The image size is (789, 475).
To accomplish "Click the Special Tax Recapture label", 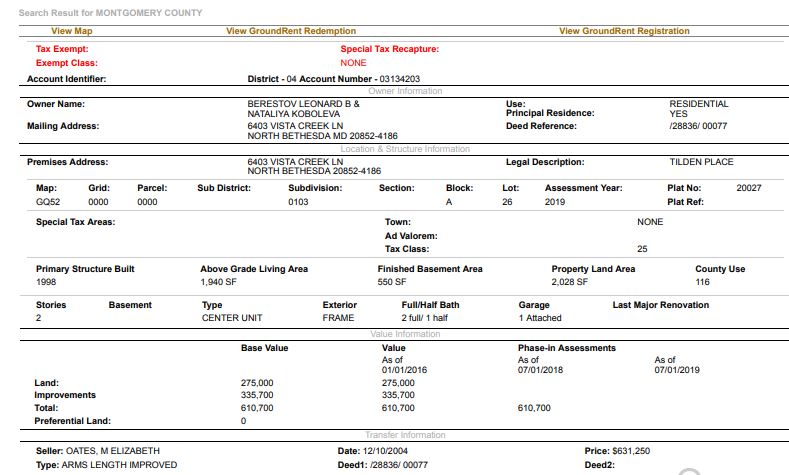I will (x=389, y=48).
